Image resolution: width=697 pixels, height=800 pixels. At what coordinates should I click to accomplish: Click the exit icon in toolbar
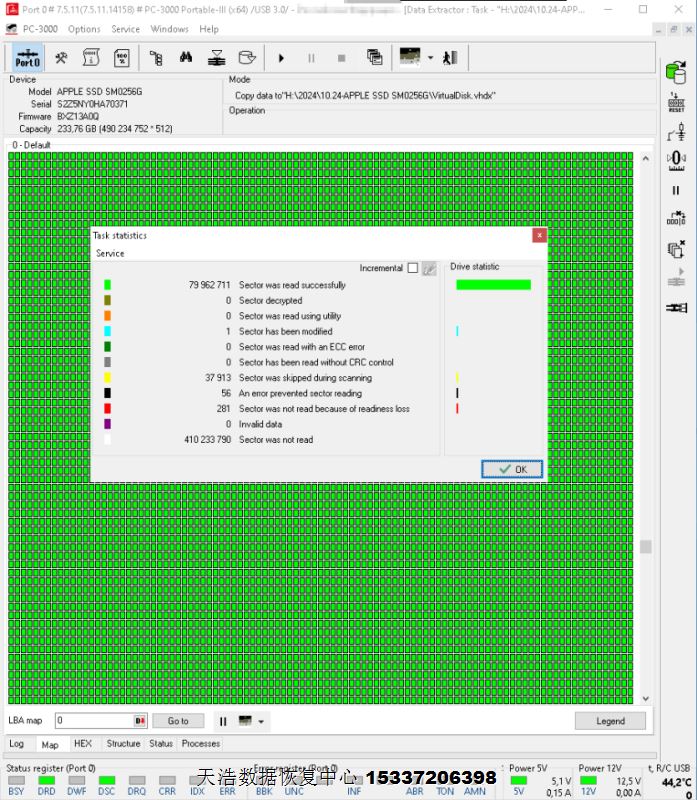point(450,57)
